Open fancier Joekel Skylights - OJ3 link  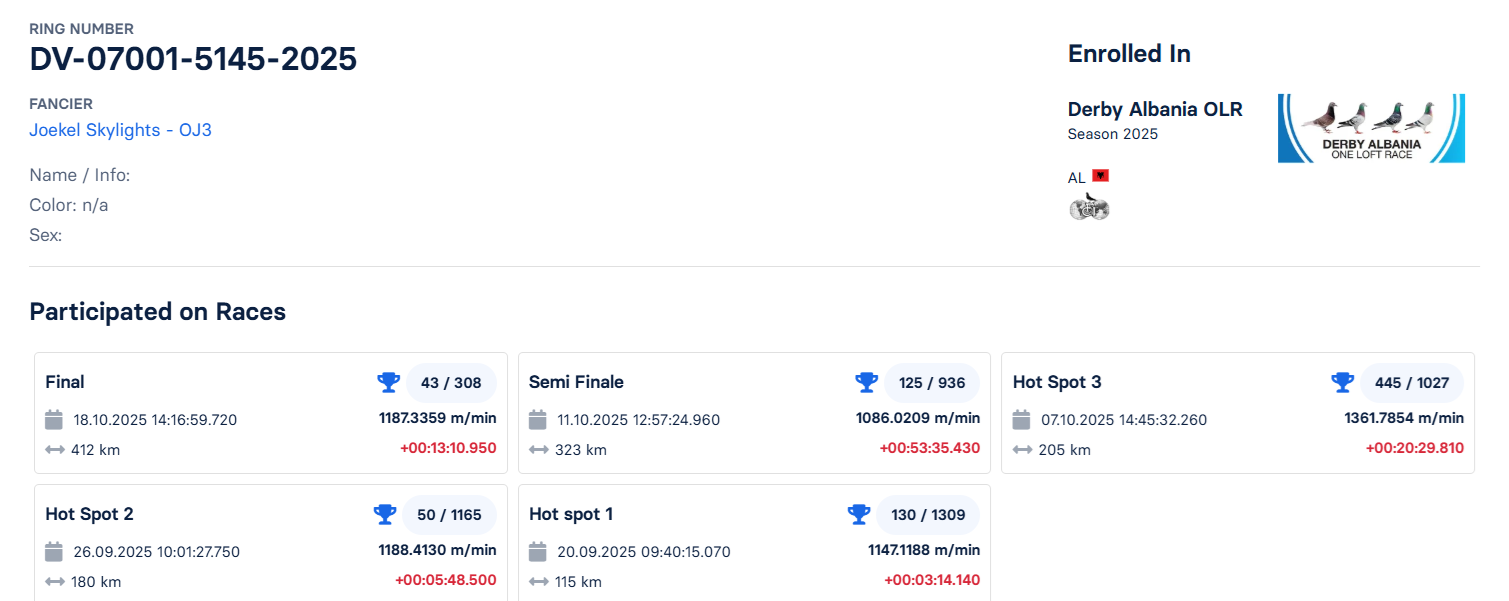[x=120, y=130]
